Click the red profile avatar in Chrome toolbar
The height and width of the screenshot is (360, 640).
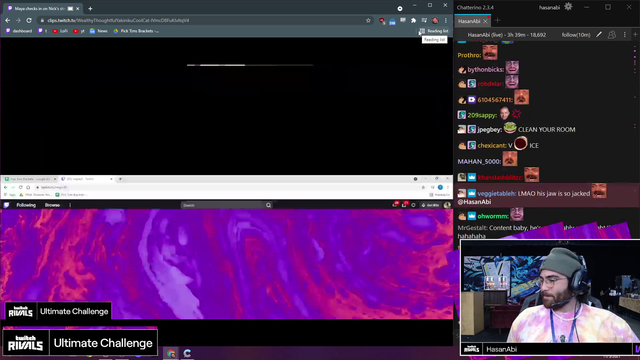point(435,20)
